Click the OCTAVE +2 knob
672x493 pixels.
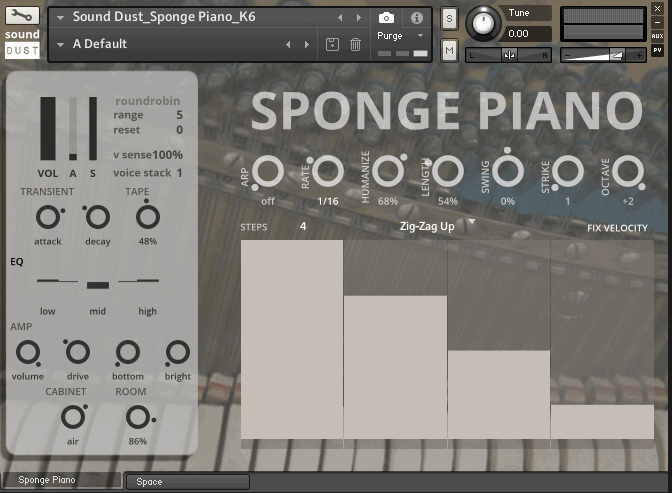[628, 171]
